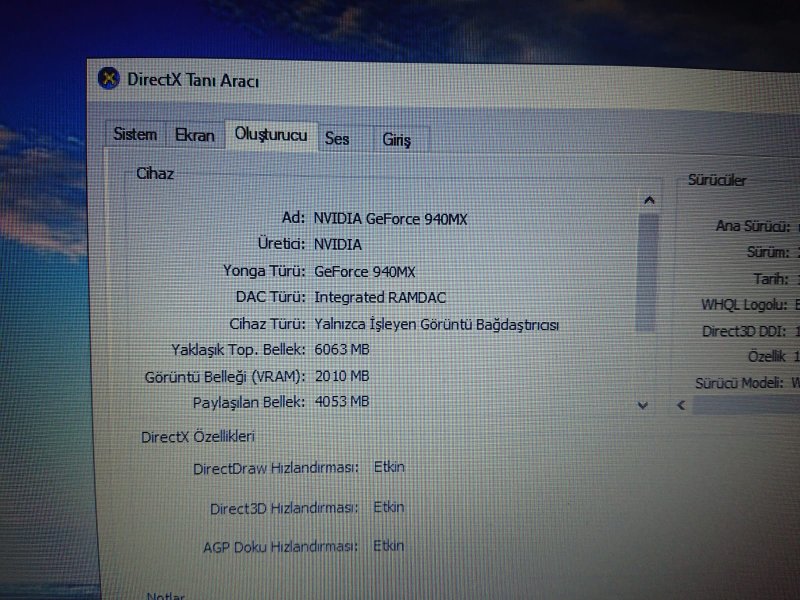Click the Yonga Türü: label

click(x=264, y=270)
